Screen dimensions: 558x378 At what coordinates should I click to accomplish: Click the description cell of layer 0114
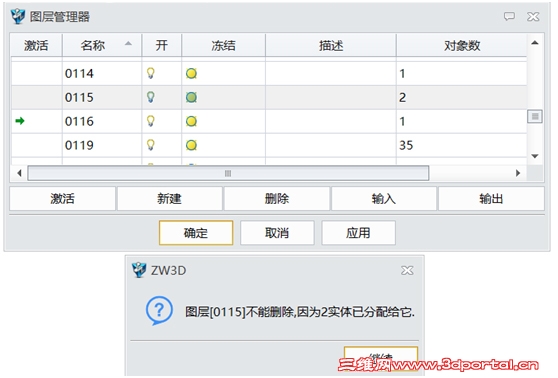point(331,74)
